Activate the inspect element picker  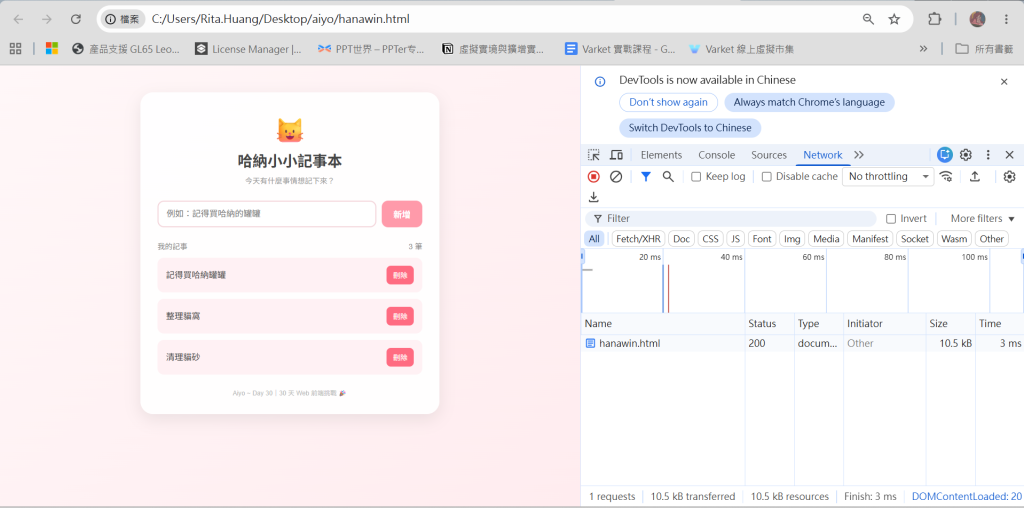coord(594,155)
